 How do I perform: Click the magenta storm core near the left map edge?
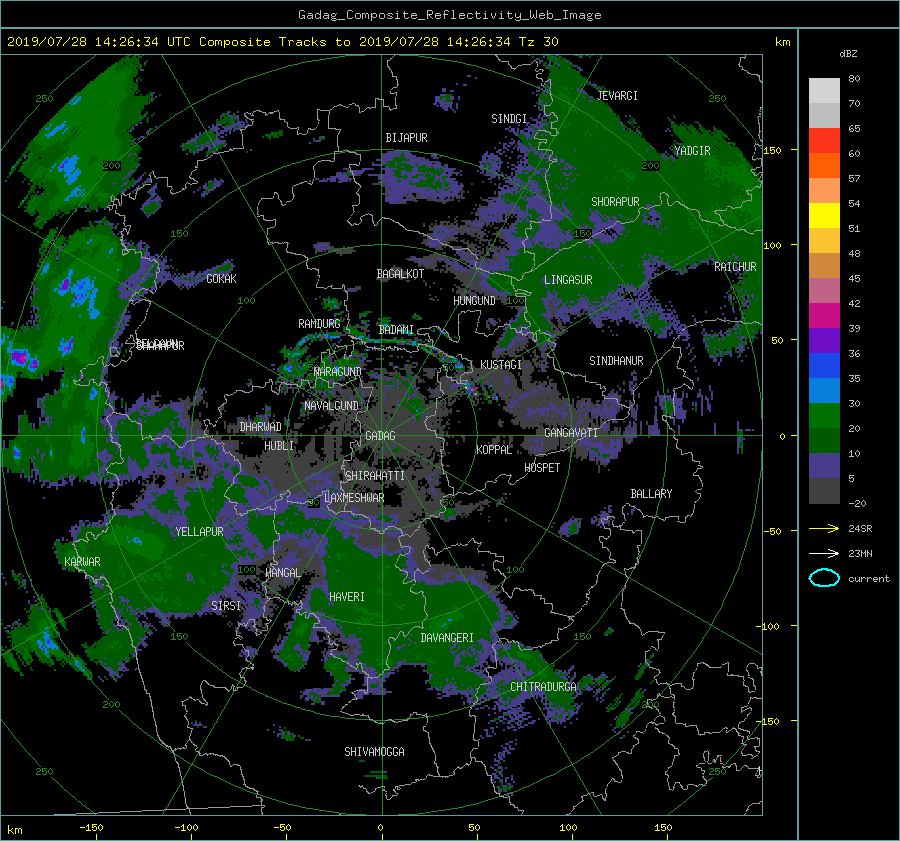[19, 356]
